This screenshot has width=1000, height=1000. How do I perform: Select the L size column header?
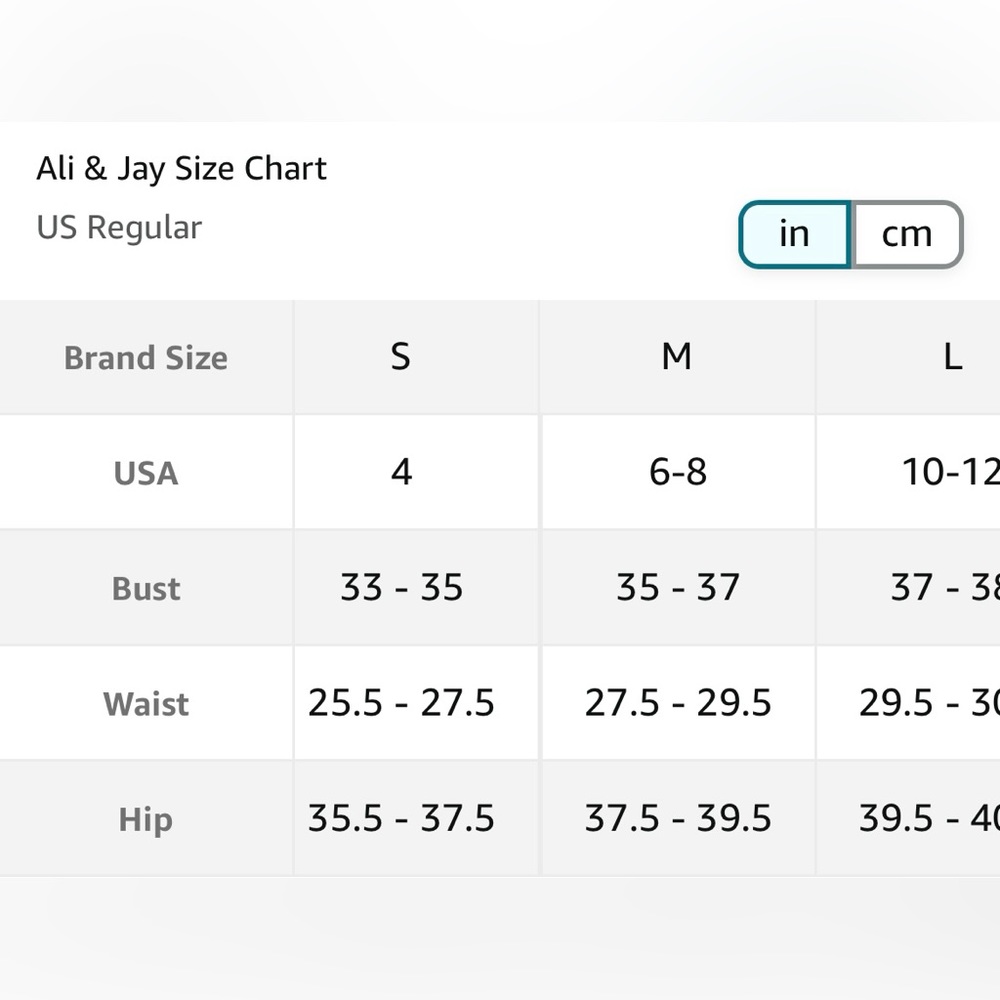(x=909, y=357)
